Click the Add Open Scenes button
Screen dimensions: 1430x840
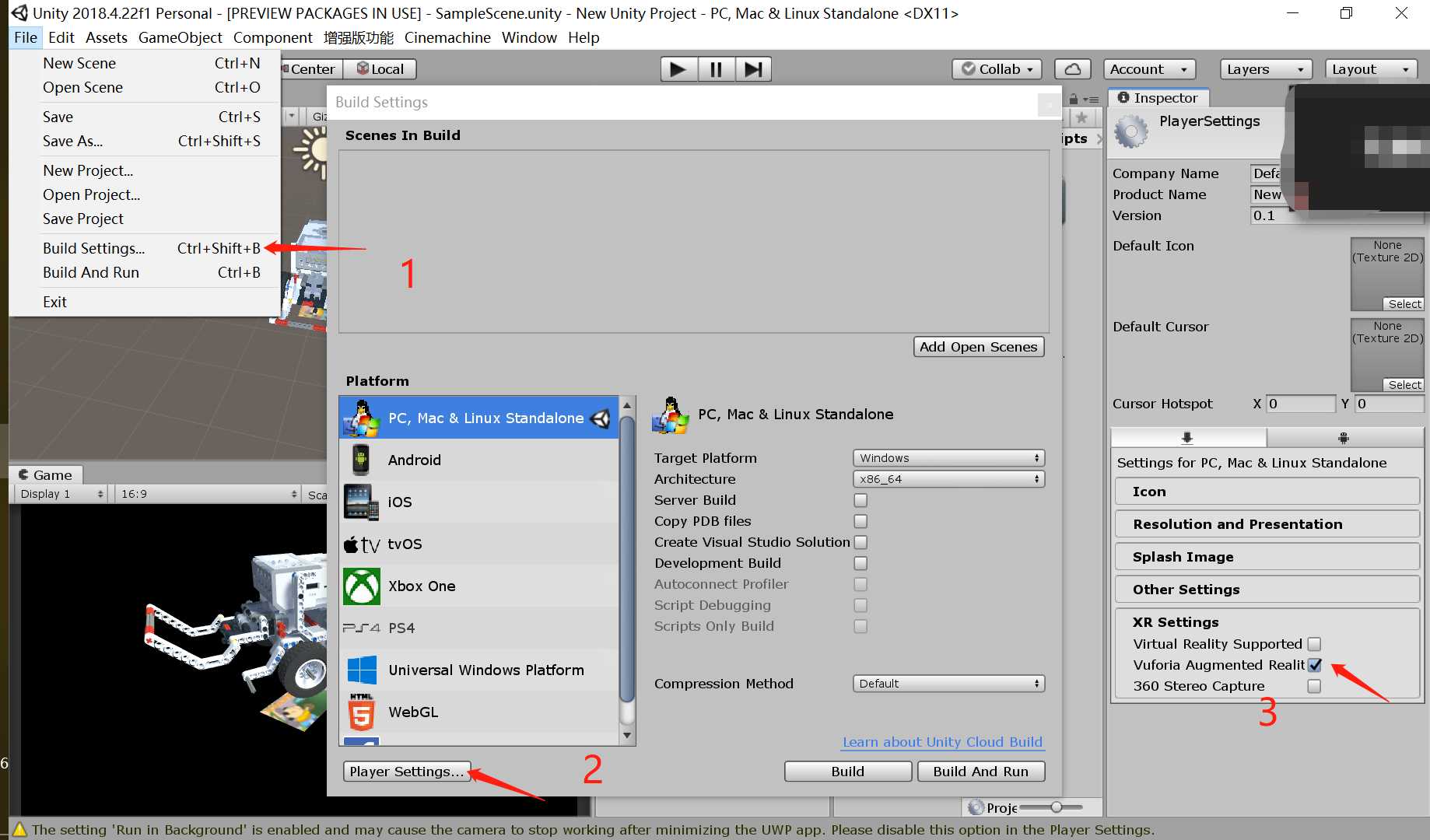pyautogui.click(x=978, y=347)
